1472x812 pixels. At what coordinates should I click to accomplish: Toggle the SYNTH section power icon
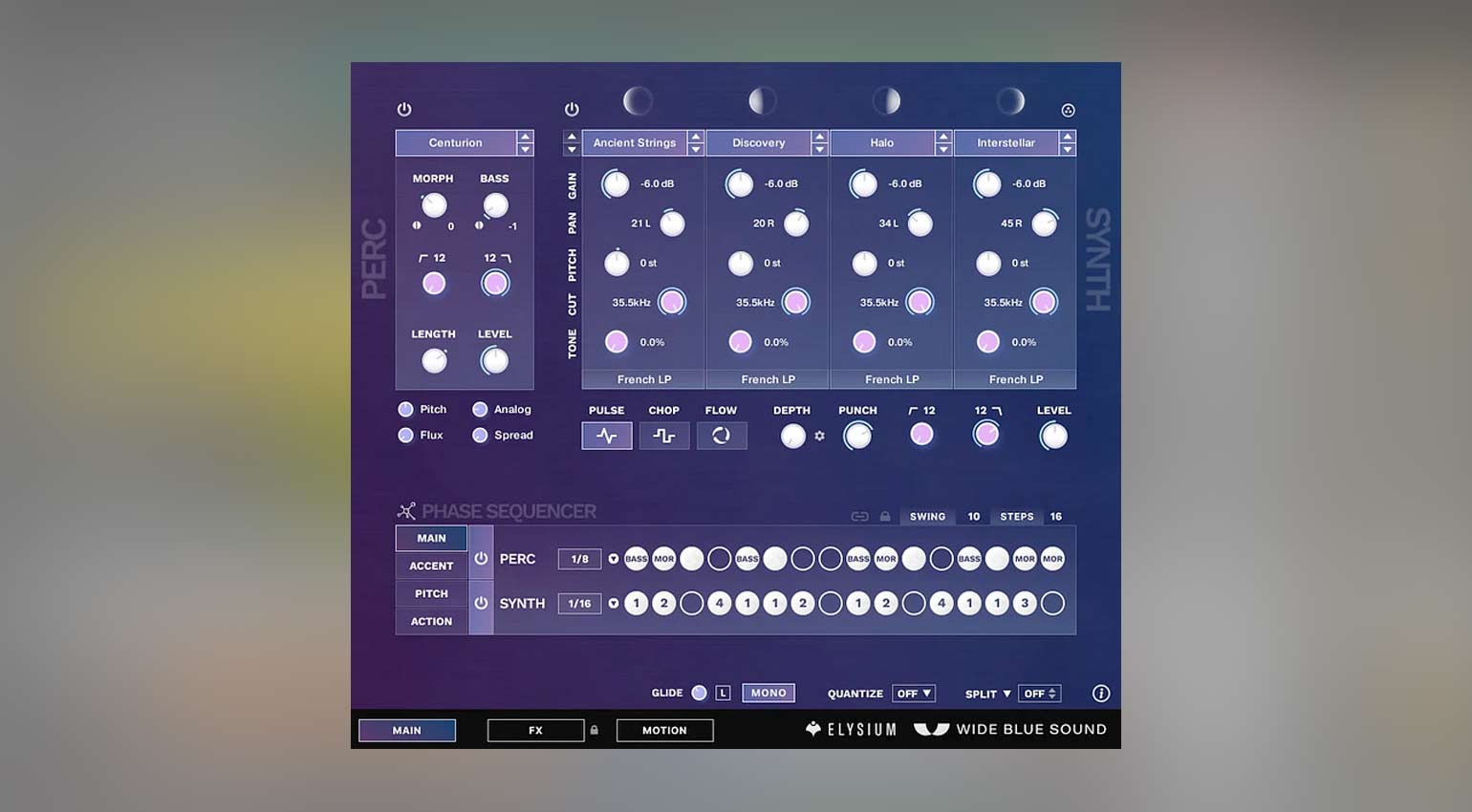[572, 109]
